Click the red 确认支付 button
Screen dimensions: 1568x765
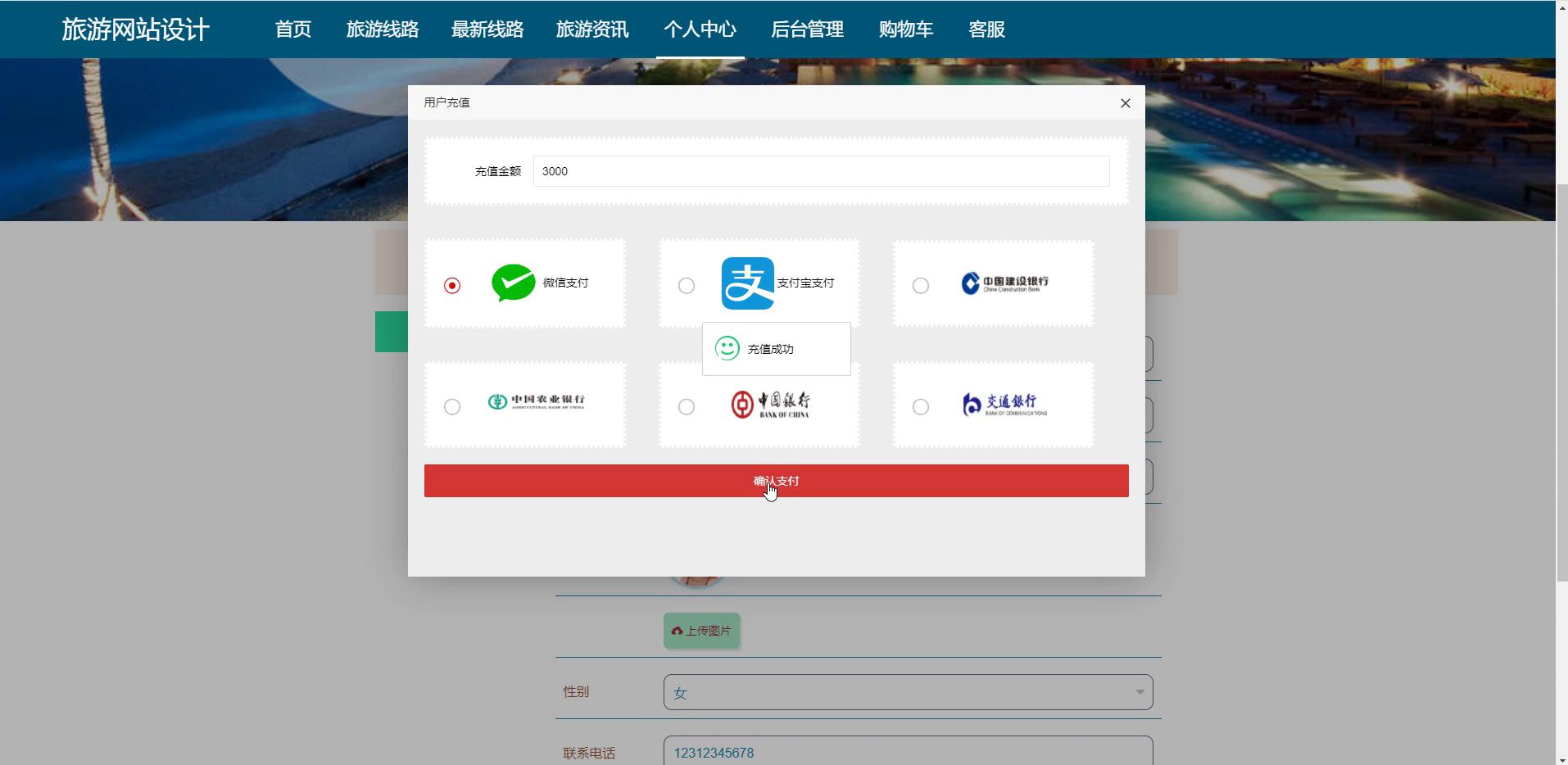[x=776, y=481]
